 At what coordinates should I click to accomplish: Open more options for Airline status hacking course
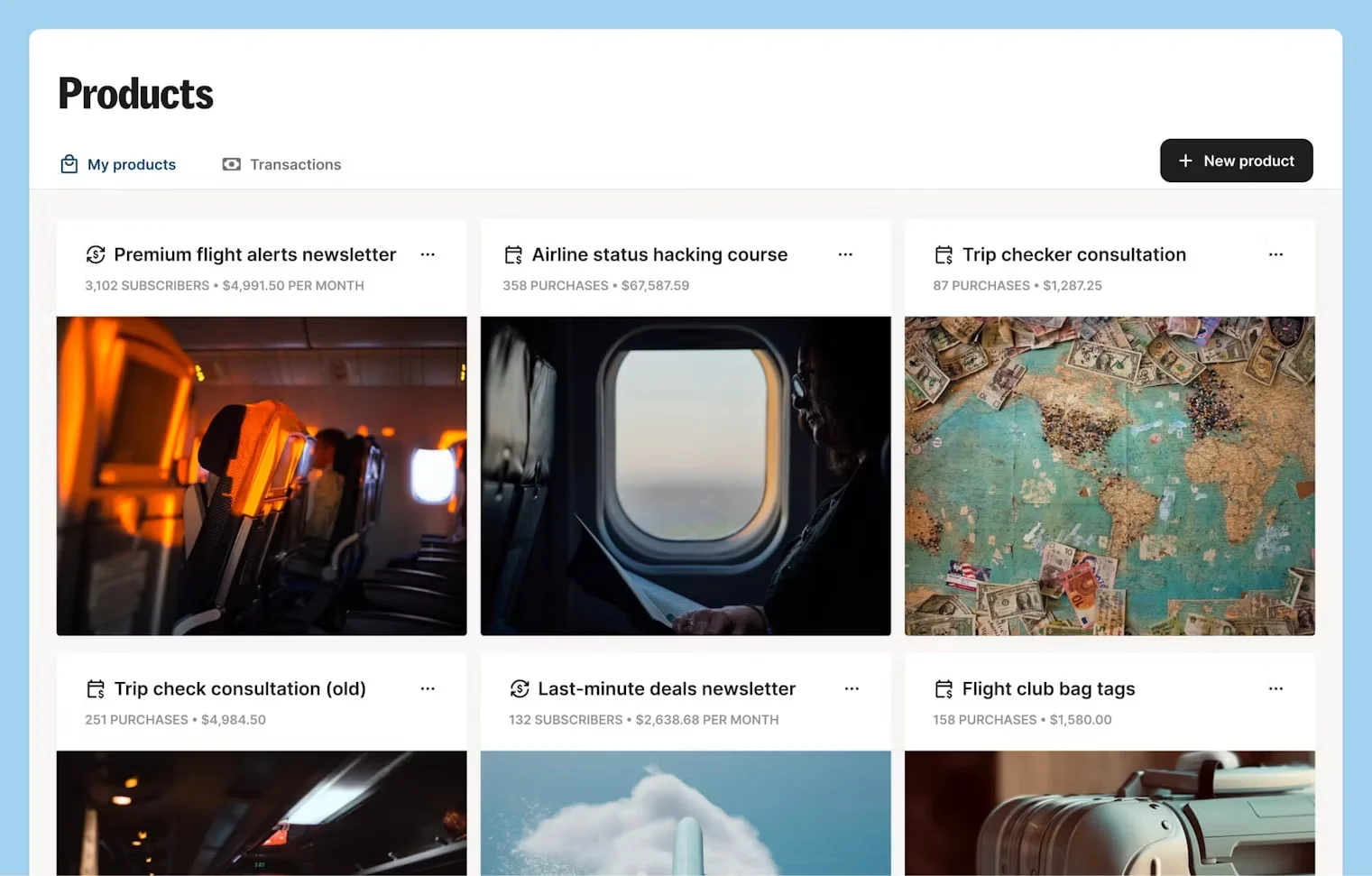click(845, 254)
